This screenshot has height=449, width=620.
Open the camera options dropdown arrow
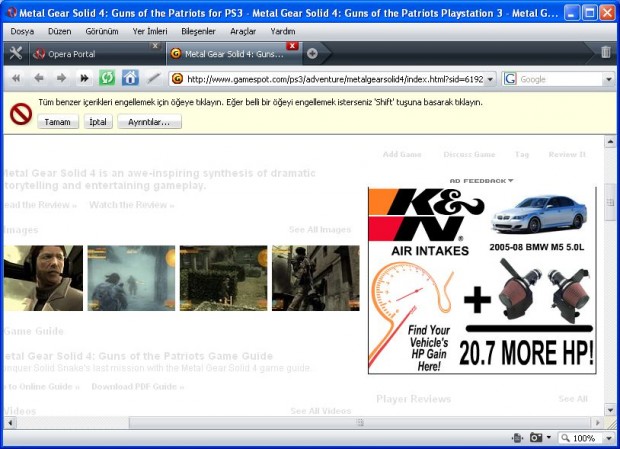pos(548,438)
